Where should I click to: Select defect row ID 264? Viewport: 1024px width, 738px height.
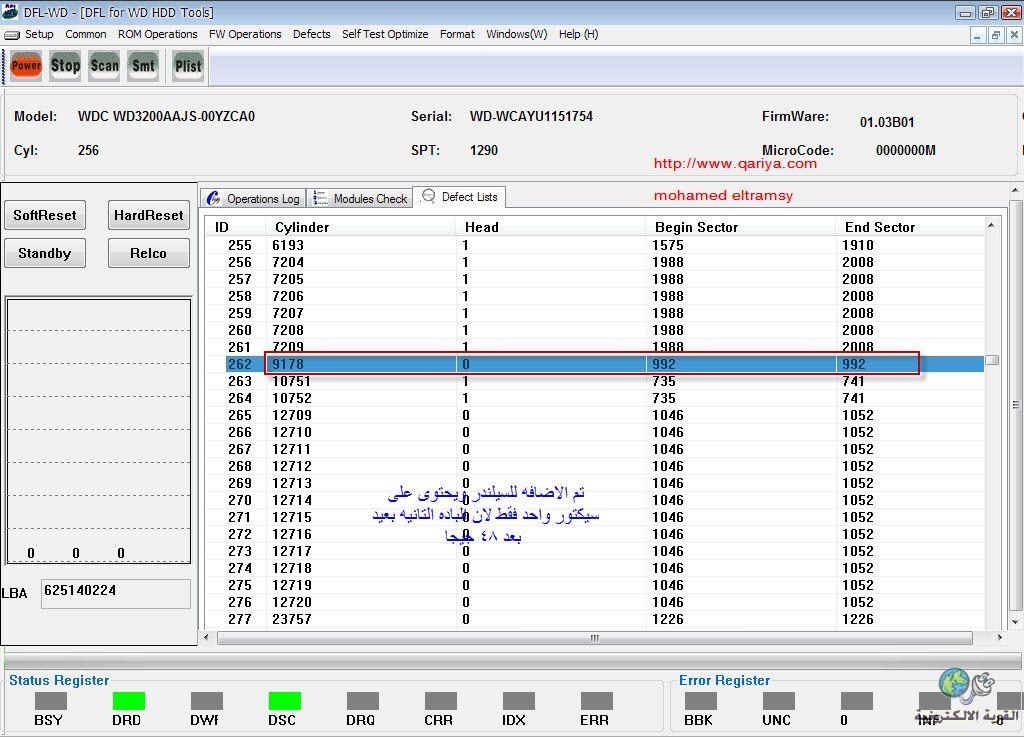pyautogui.click(x=594, y=398)
